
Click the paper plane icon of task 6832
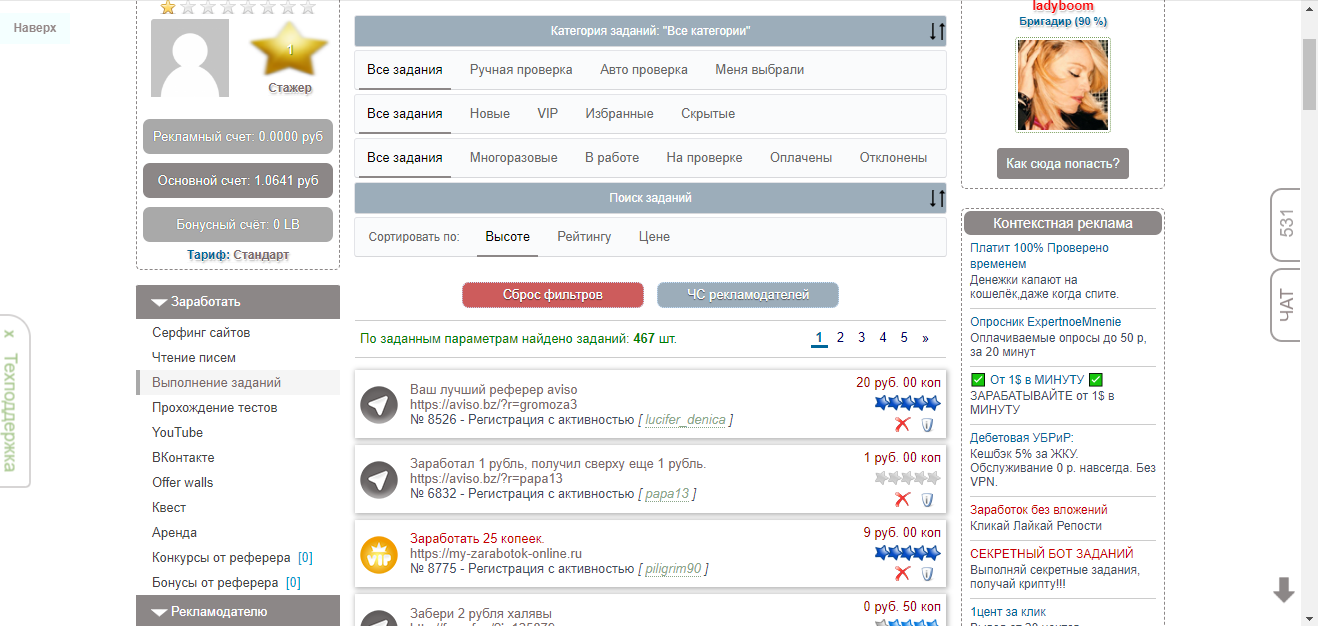(x=379, y=479)
